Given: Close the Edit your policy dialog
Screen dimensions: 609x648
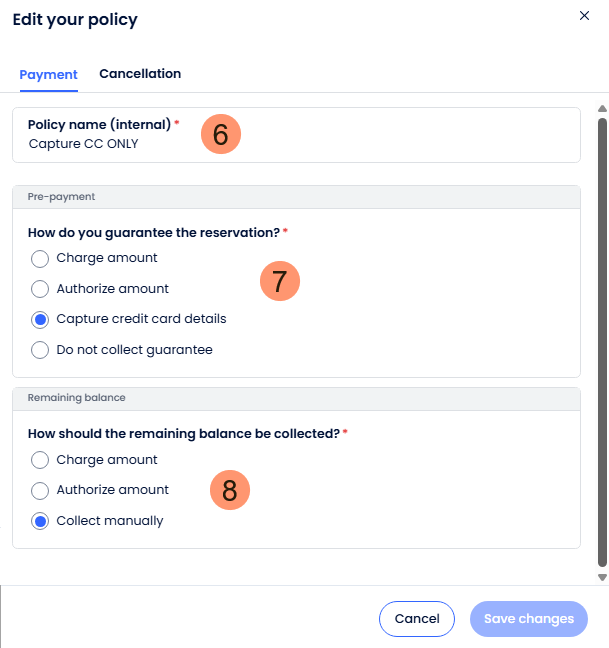Looking at the screenshot, I should click(585, 16).
